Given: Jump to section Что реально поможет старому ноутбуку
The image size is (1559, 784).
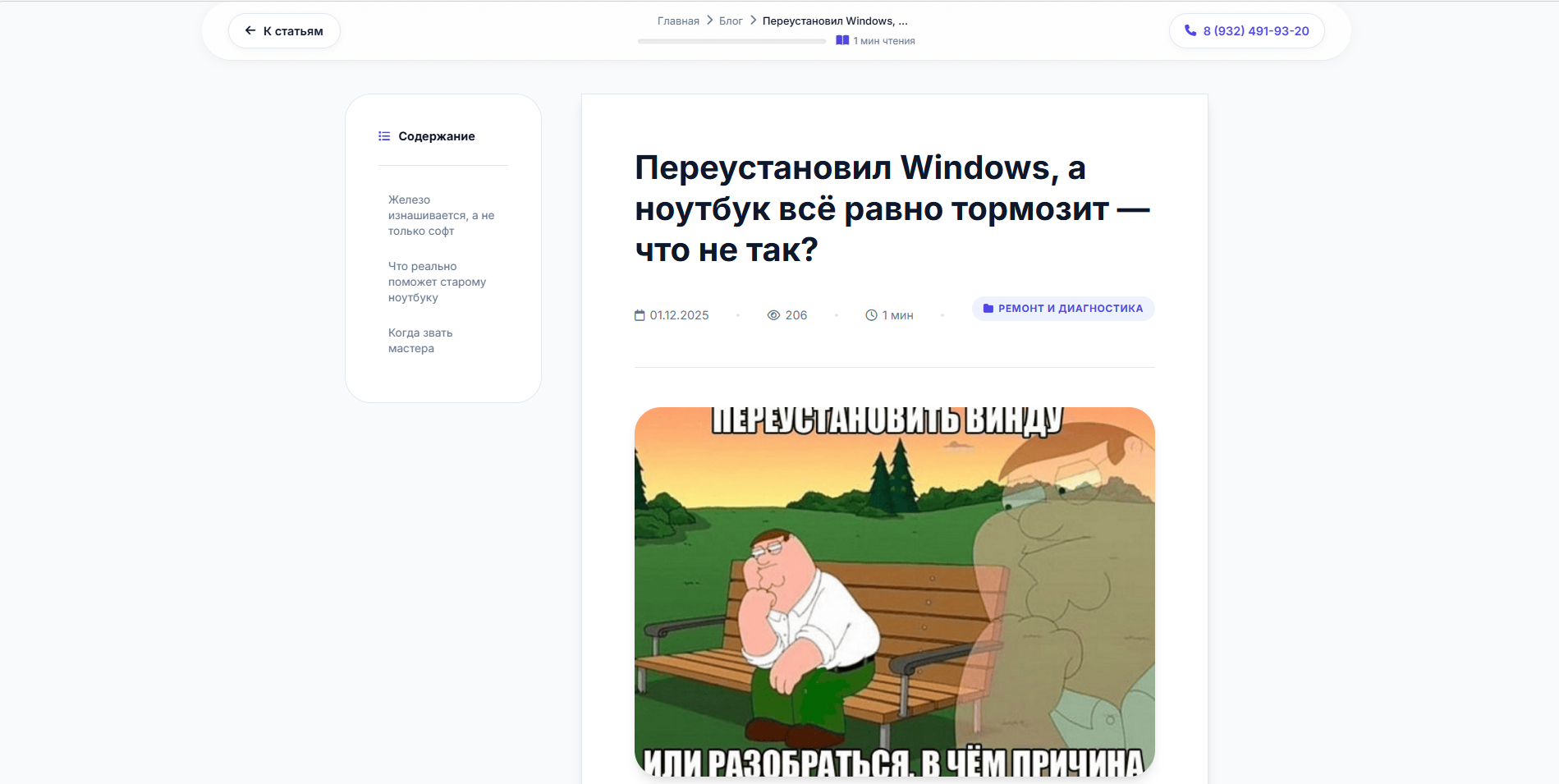Looking at the screenshot, I should (438, 282).
